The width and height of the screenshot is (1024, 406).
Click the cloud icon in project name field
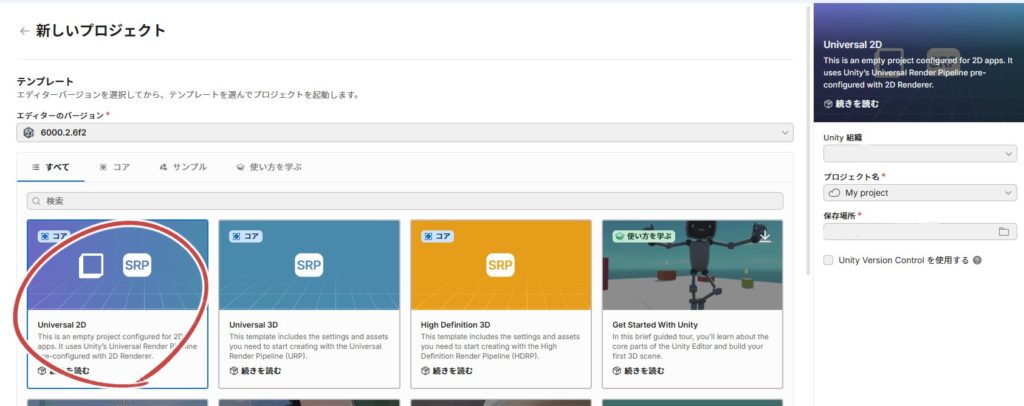tap(834, 192)
